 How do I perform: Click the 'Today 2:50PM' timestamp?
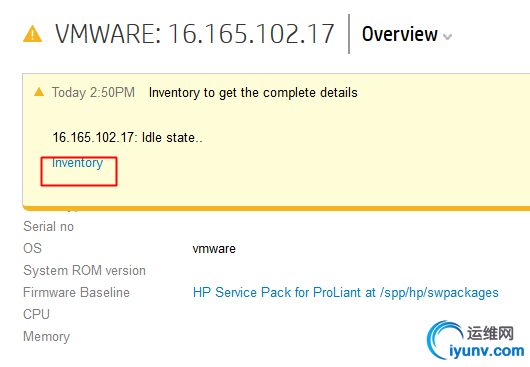point(93,93)
